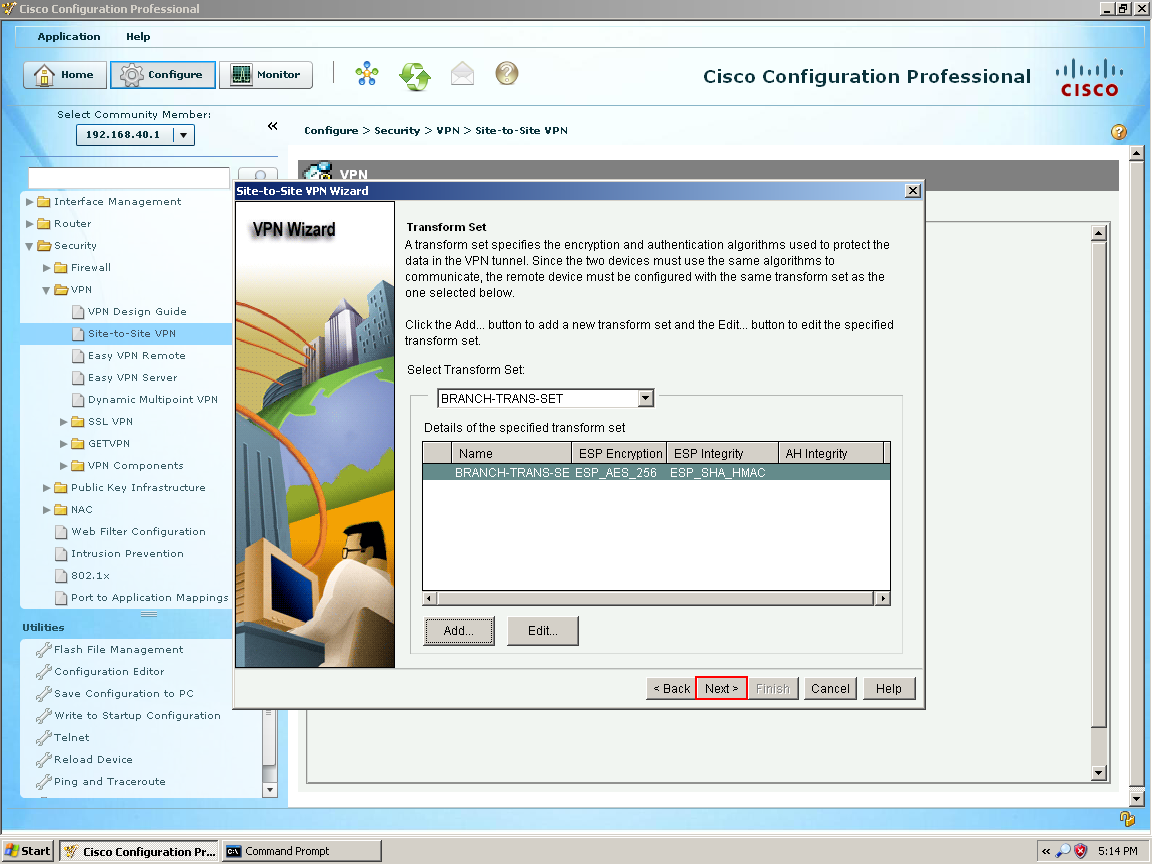Click the community network topology icon

tap(367, 74)
